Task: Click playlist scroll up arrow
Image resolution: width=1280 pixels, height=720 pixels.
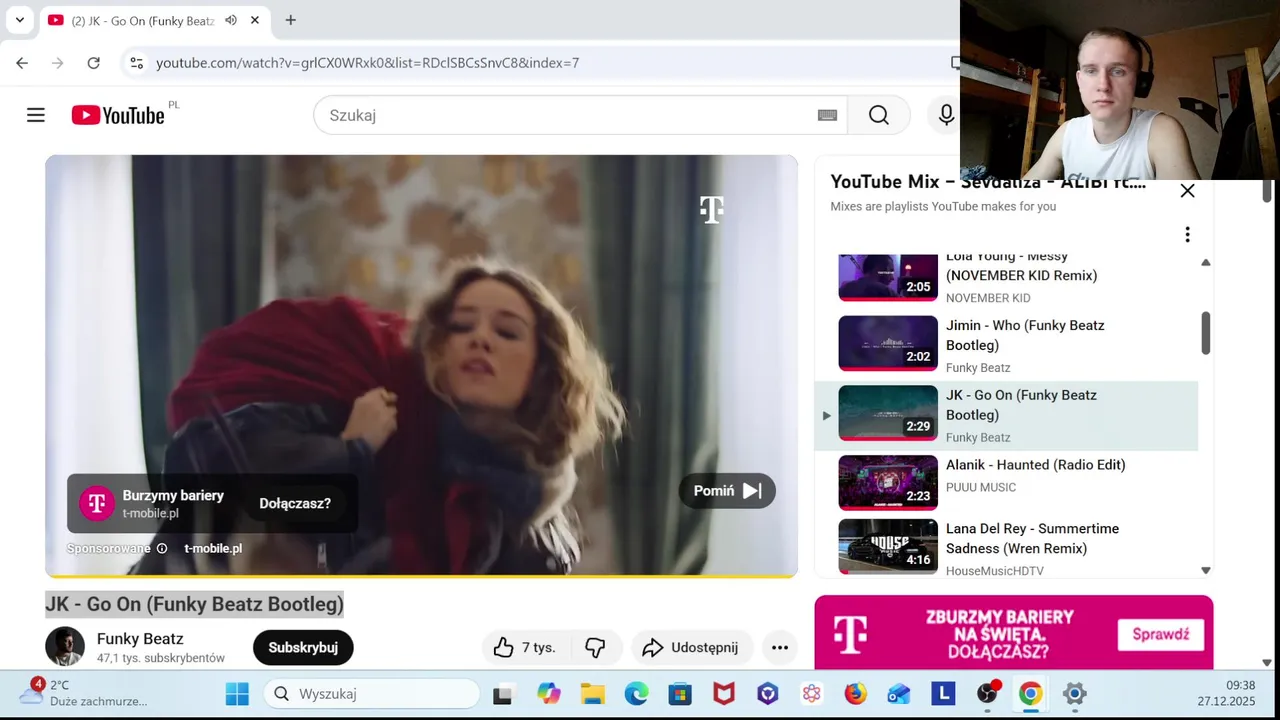Action: point(1205,262)
